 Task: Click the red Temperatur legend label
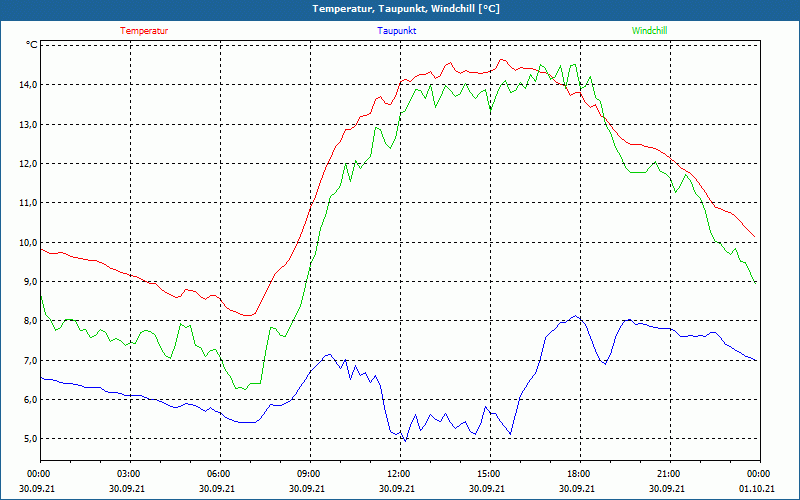point(144,31)
